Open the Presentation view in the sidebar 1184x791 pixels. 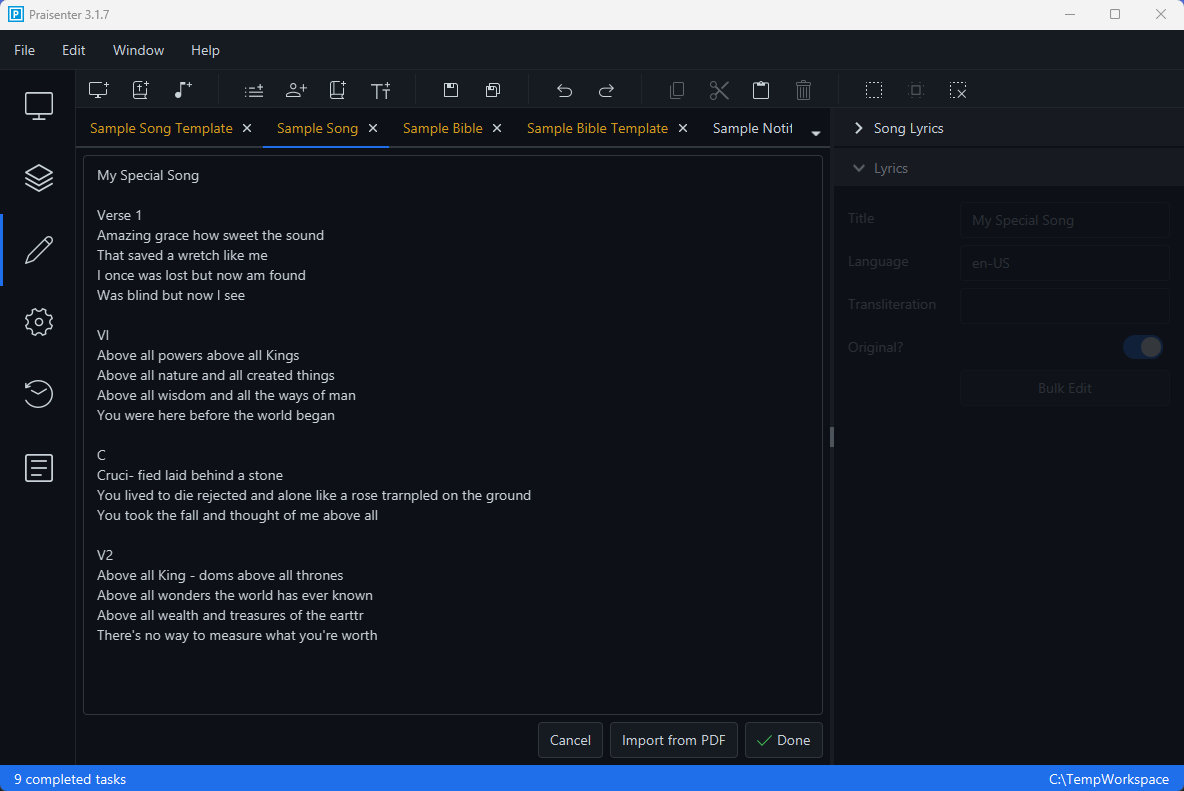pyautogui.click(x=38, y=104)
